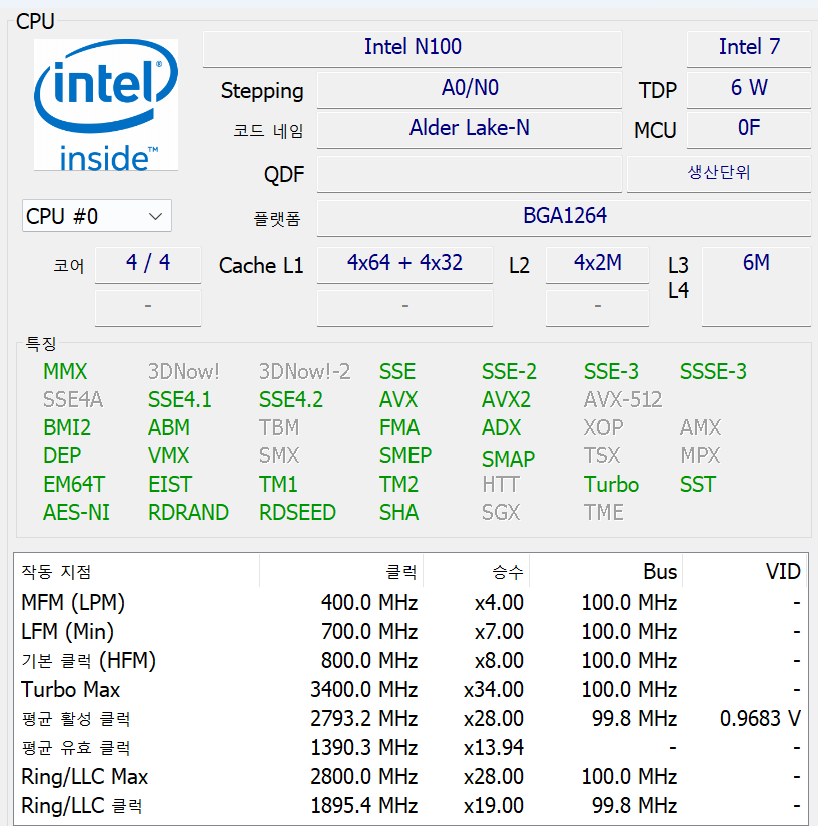The width and height of the screenshot is (818, 826).
Task: Click the greyed HTT feature flag
Action: [501, 485]
